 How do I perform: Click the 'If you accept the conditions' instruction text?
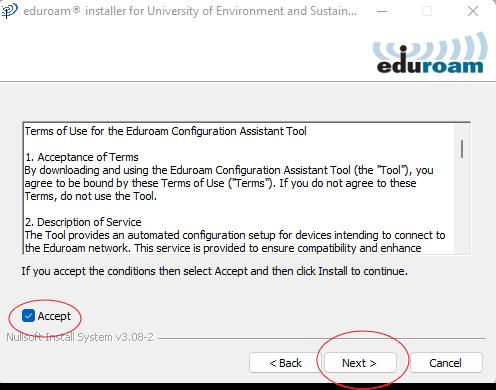[x=215, y=271]
